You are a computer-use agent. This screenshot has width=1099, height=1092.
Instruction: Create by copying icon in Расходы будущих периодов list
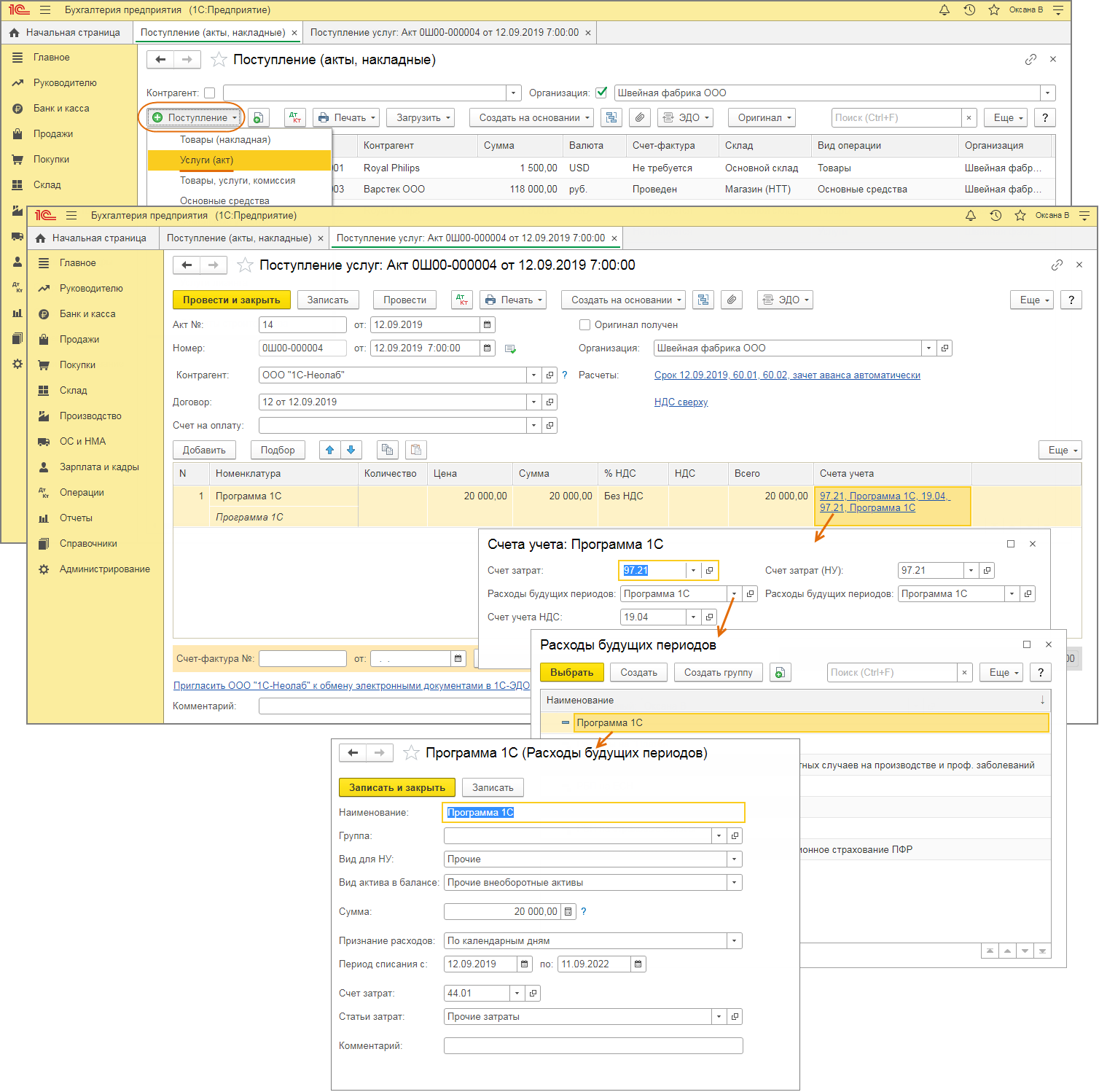(780, 672)
